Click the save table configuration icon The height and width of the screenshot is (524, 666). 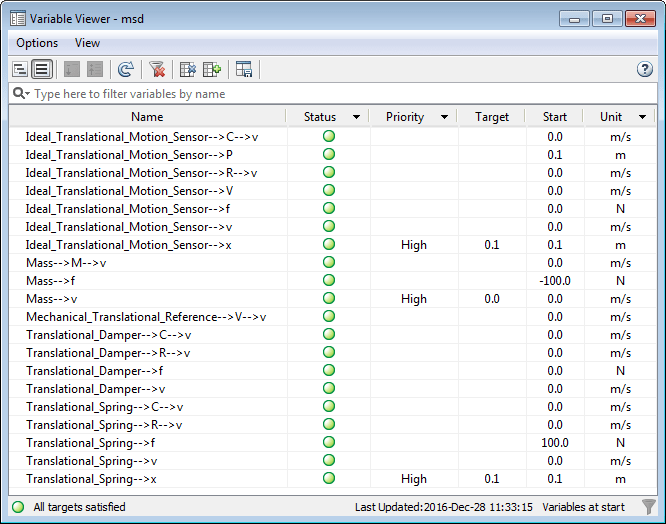[244, 69]
